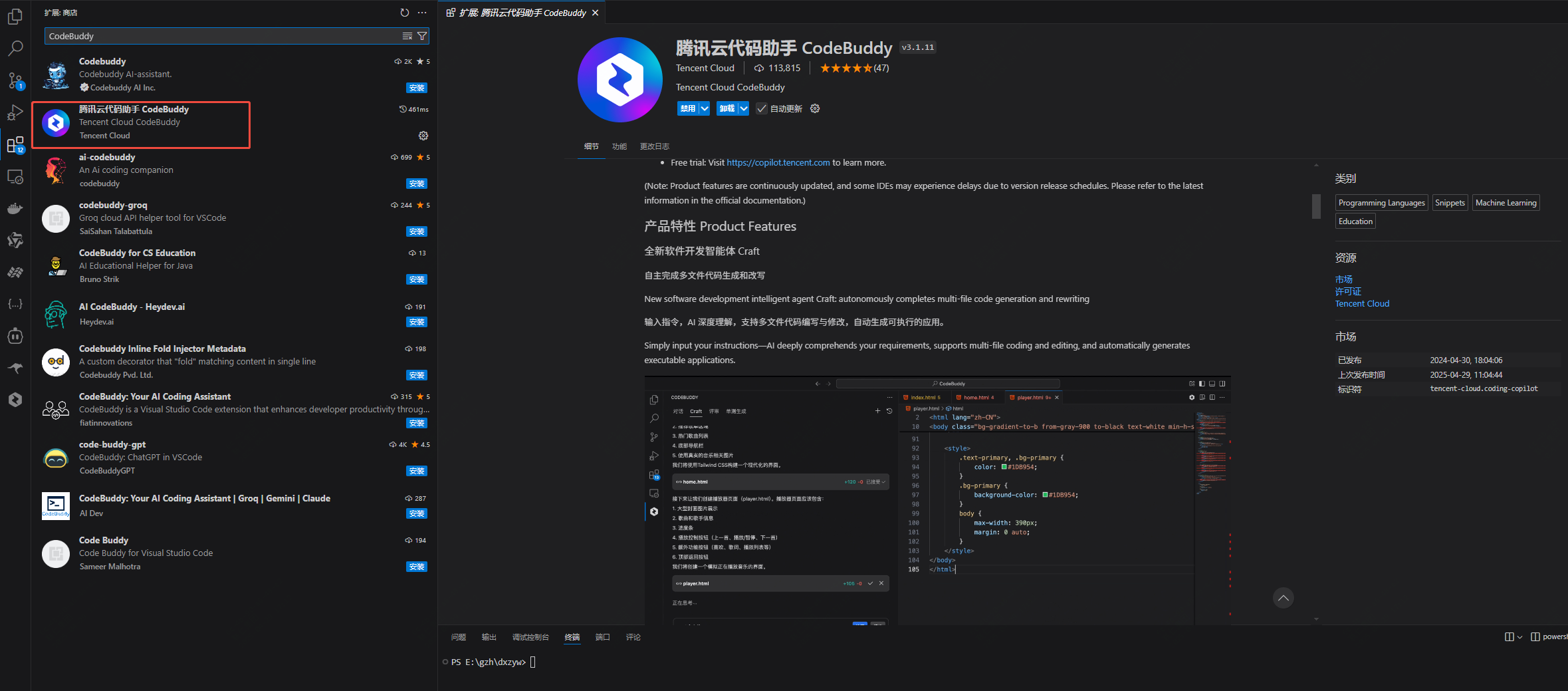1568x691 pixels.
Task: Open the Docker whale icon view
Action: pos(15,208)
